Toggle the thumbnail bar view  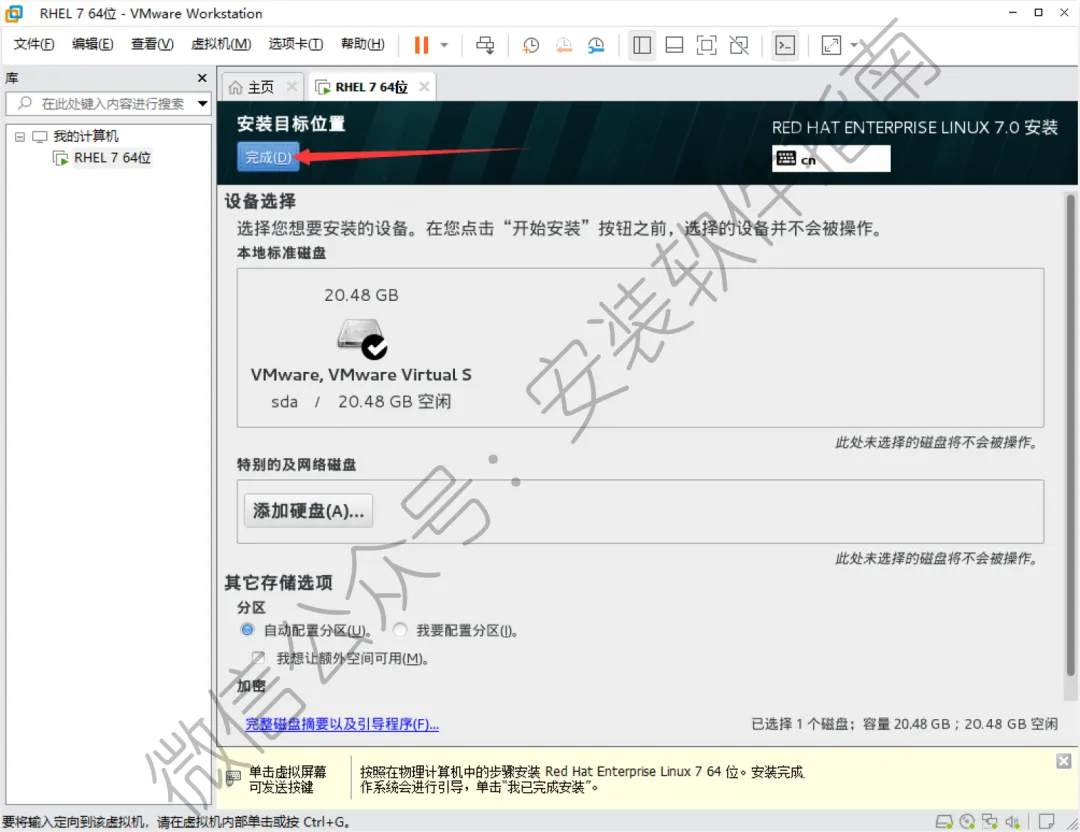click(x=674, y=45)
